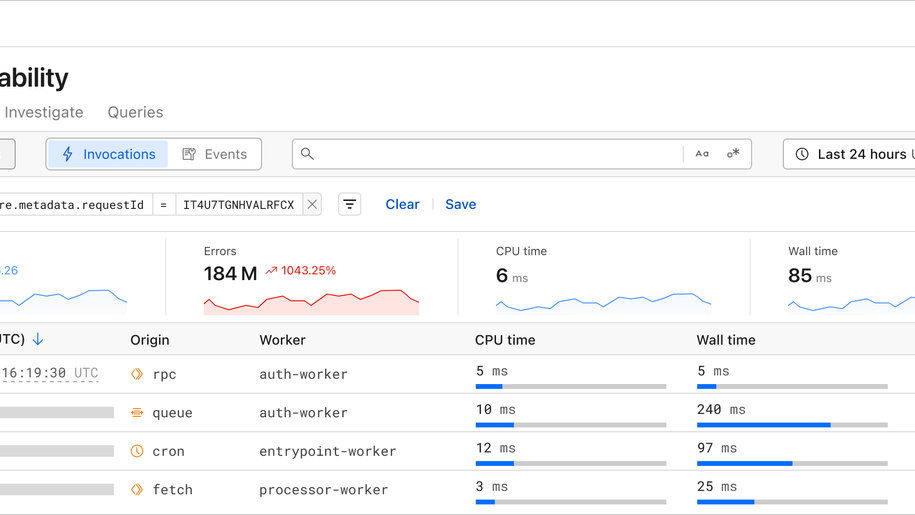Screen dimensions: 915x515
Task: Open the Queries tab
Action: [x=135, y=112]
